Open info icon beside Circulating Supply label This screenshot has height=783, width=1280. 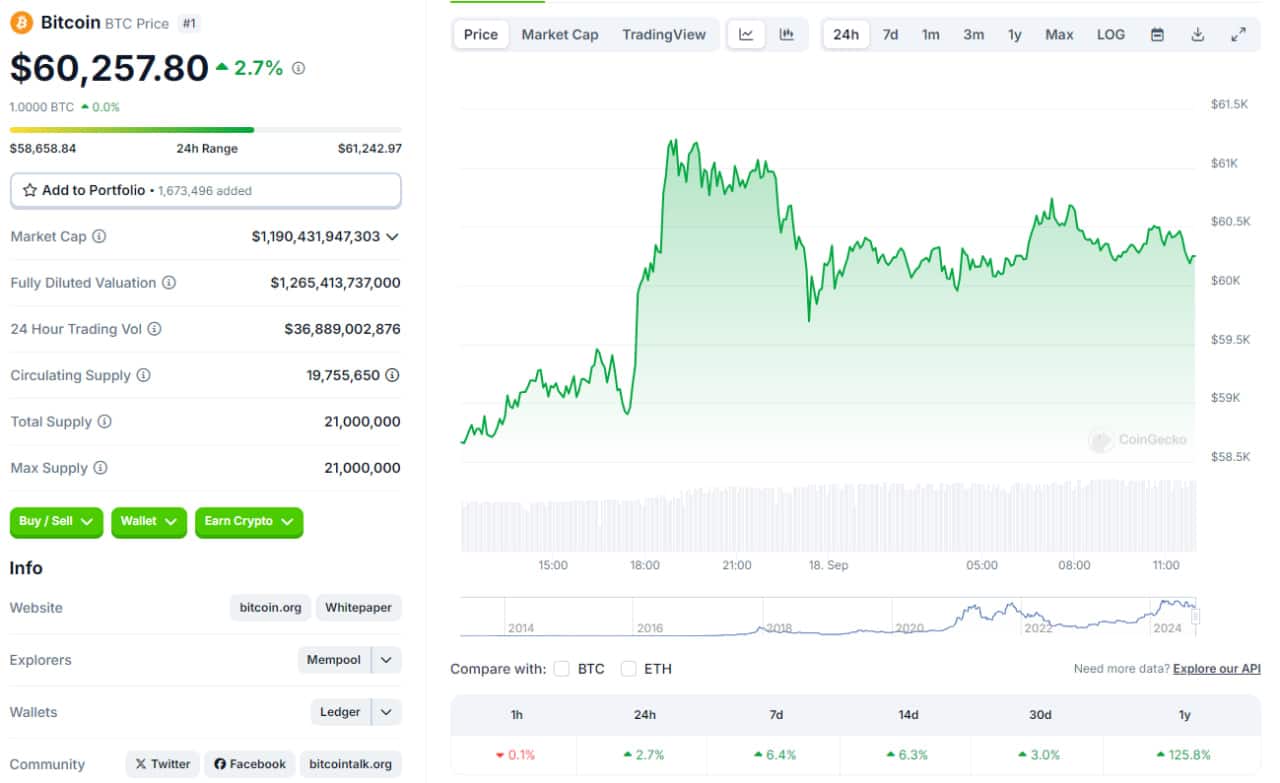(143, 375)
